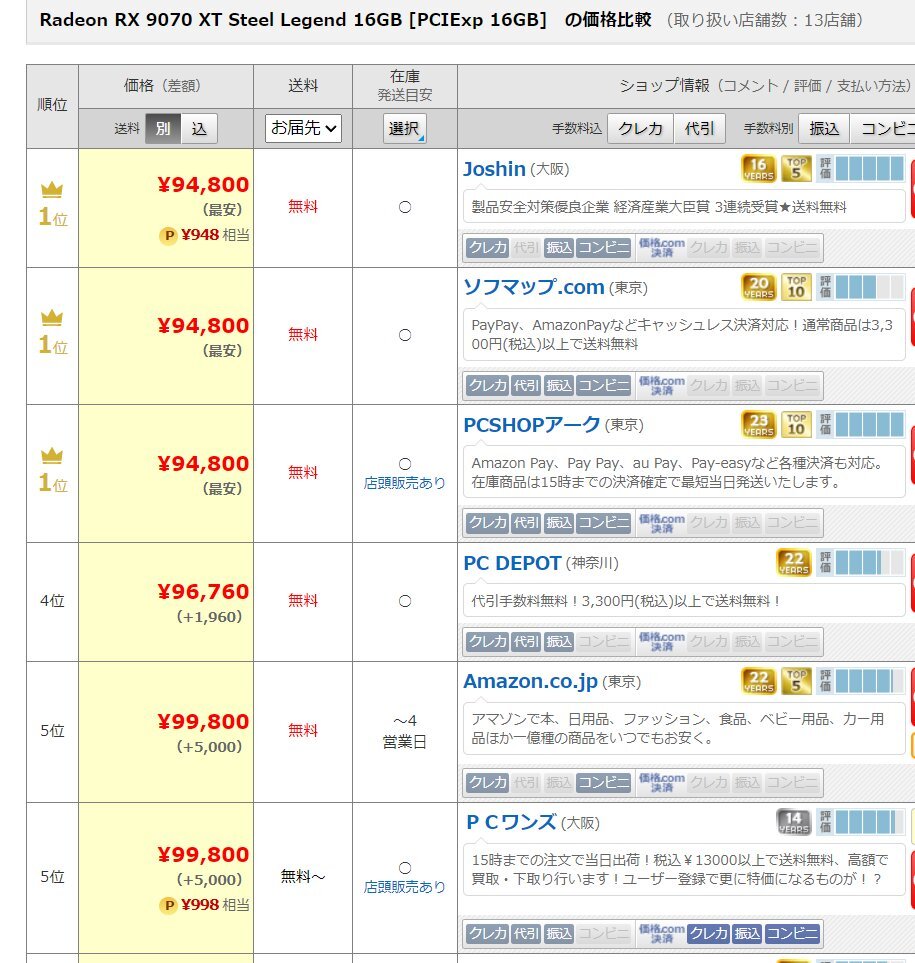
Task: Open the PCワンズ shop link
Action: [x=511, y=822]
